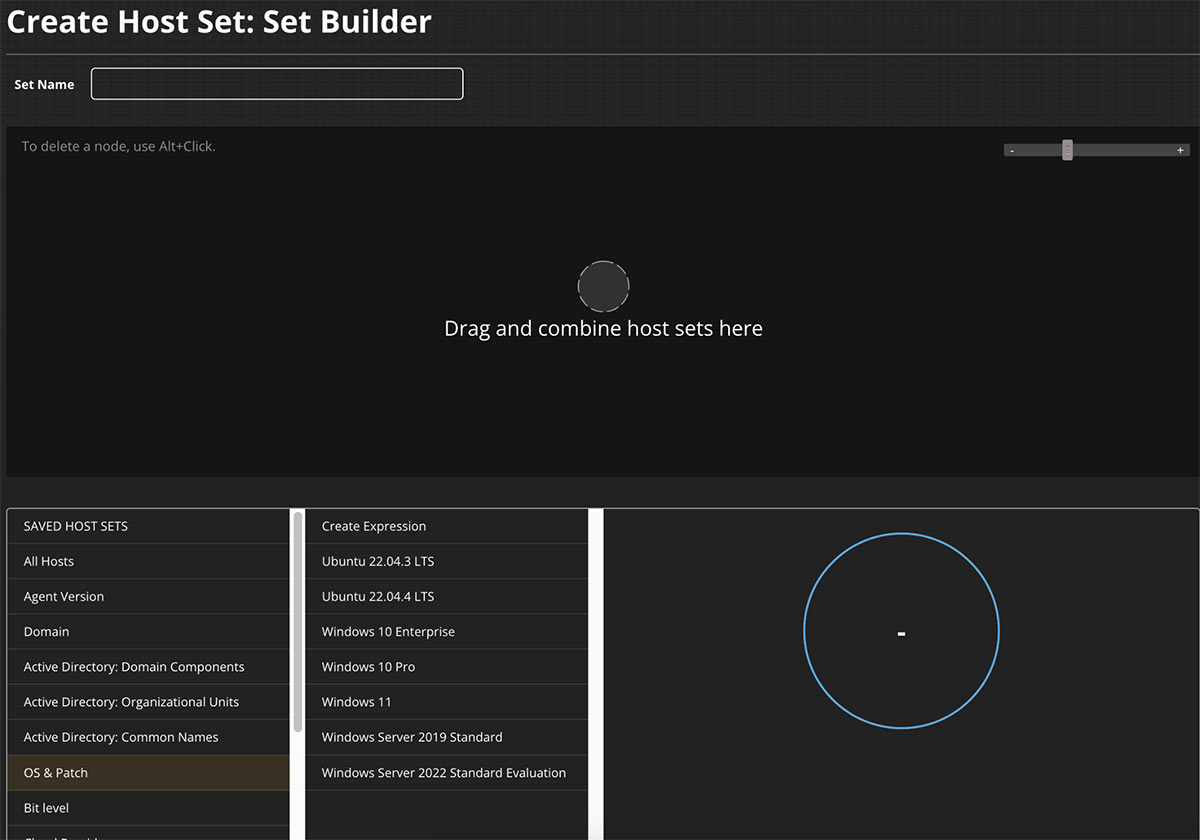
Task: Select Active Directory: Common Names
Action: (148, 737)
